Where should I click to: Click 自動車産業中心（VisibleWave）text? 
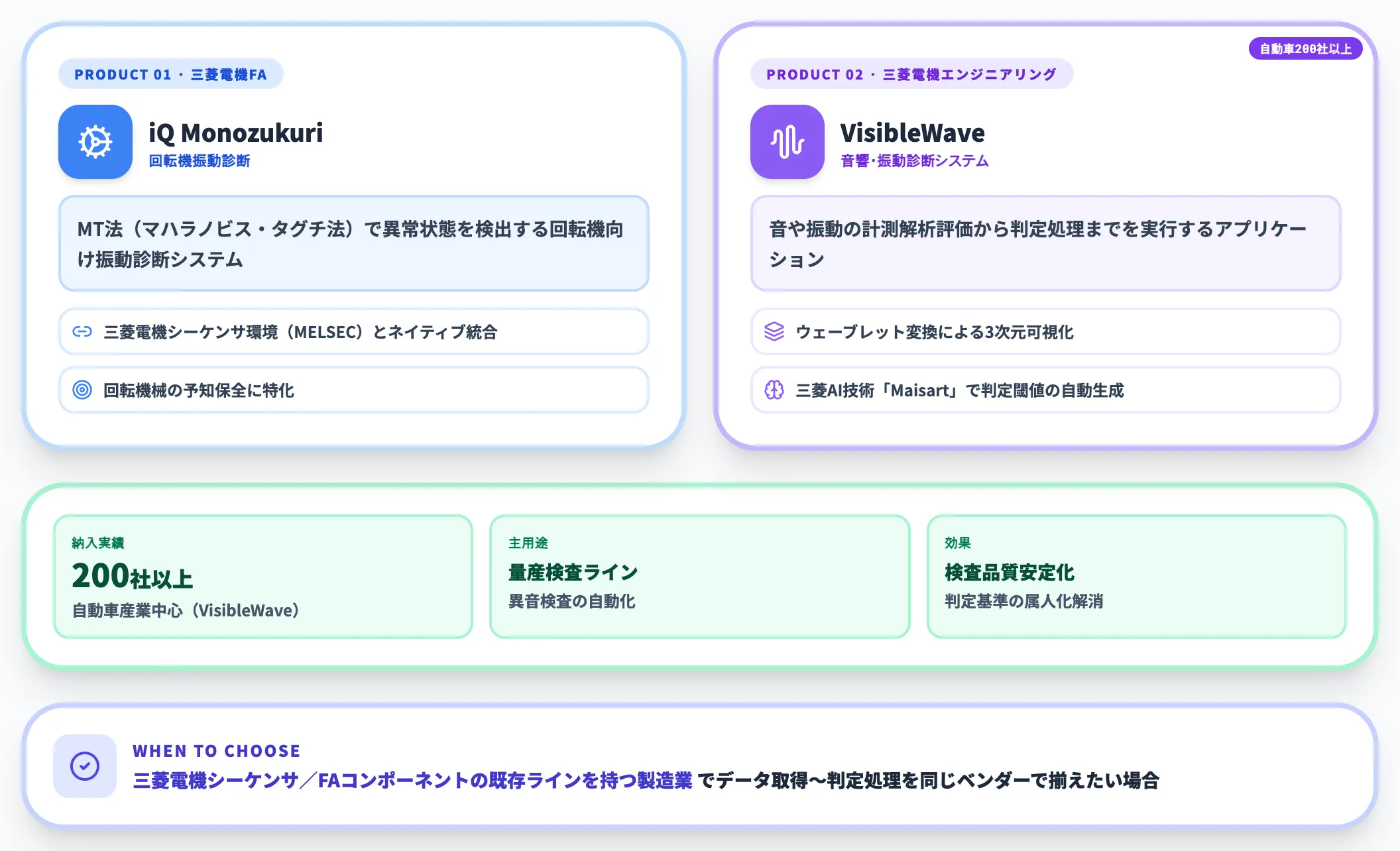tap(186, 610)
